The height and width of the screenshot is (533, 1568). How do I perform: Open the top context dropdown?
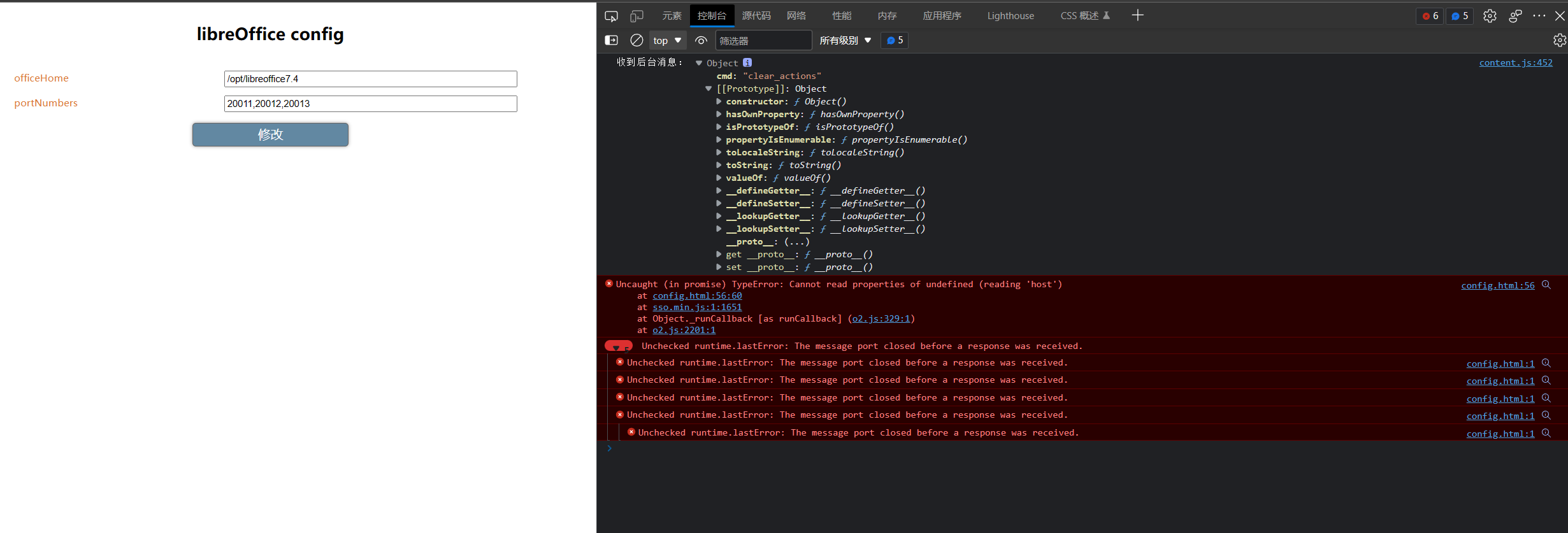667,40
